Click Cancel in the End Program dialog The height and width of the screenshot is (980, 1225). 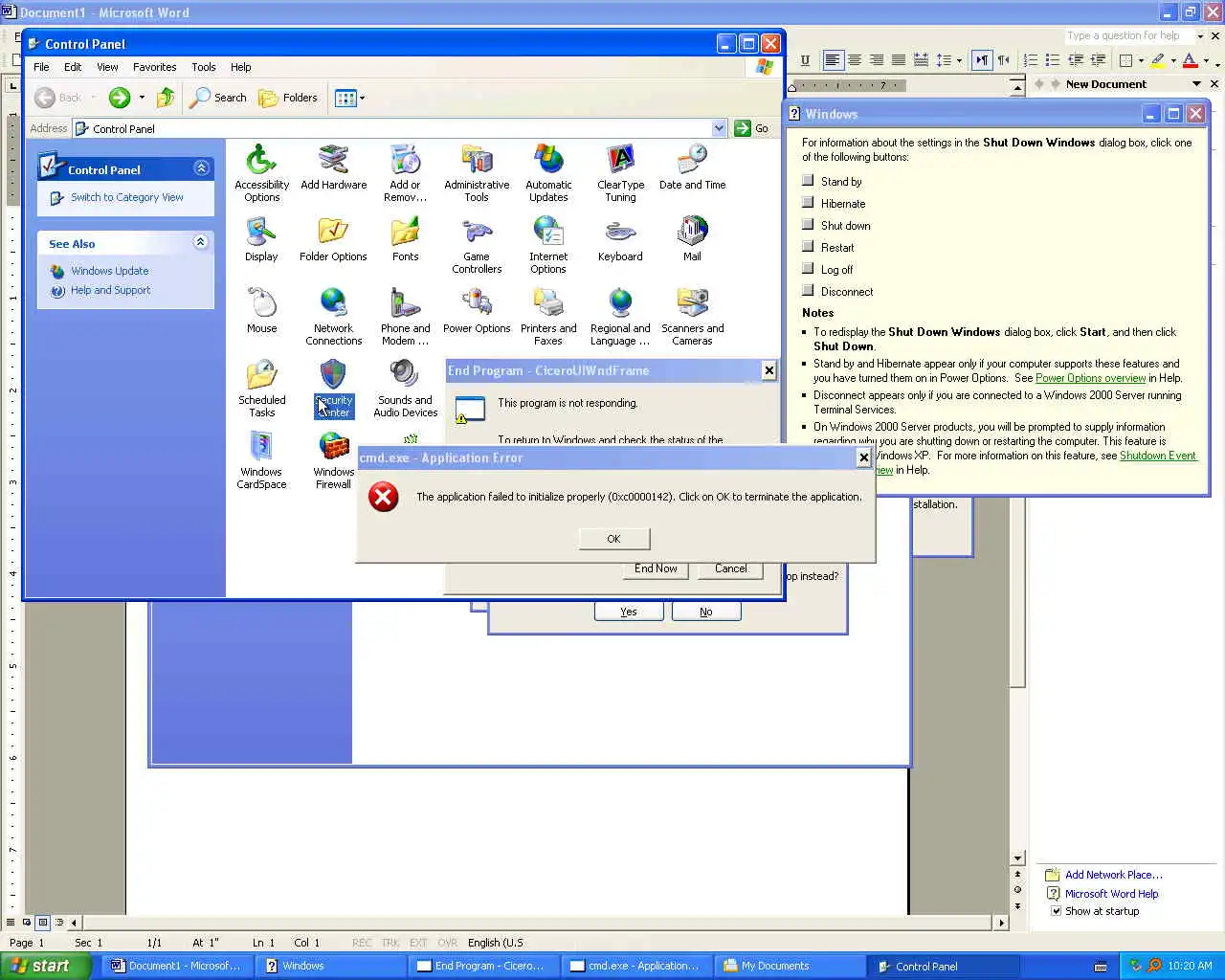(730, 569)
